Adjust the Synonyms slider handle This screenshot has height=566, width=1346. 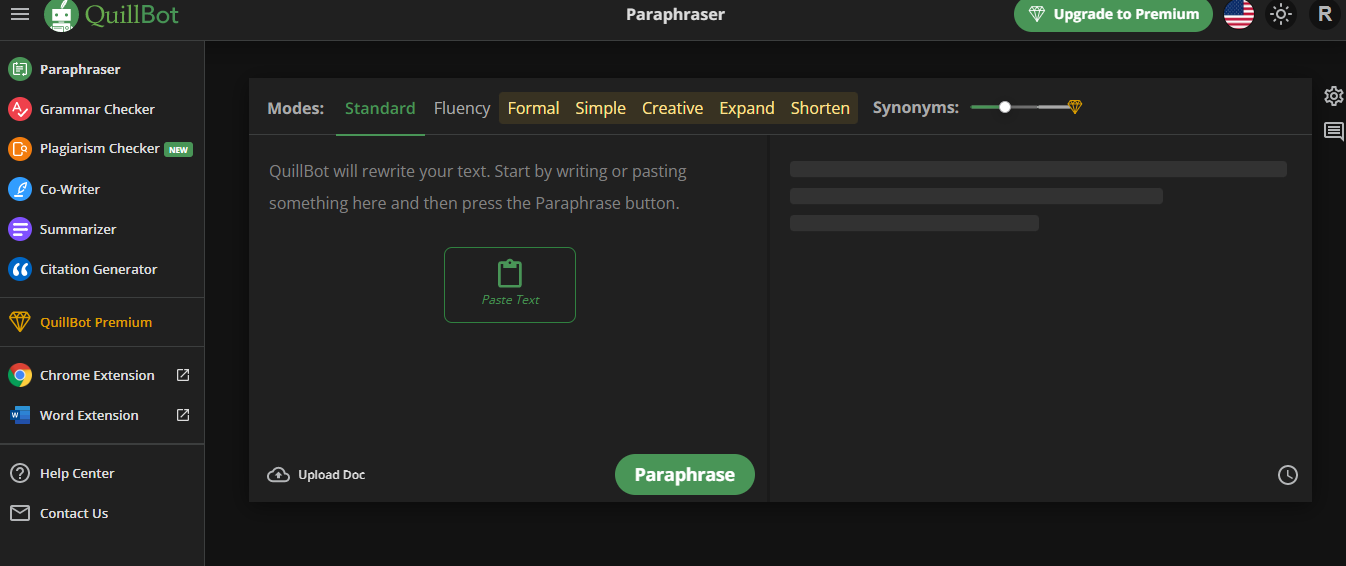(1005, 107)
